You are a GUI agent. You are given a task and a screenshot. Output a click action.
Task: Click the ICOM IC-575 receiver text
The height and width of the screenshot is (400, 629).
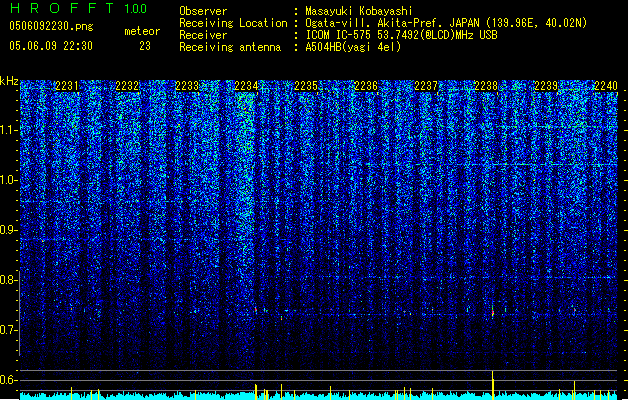pos(401,35)
